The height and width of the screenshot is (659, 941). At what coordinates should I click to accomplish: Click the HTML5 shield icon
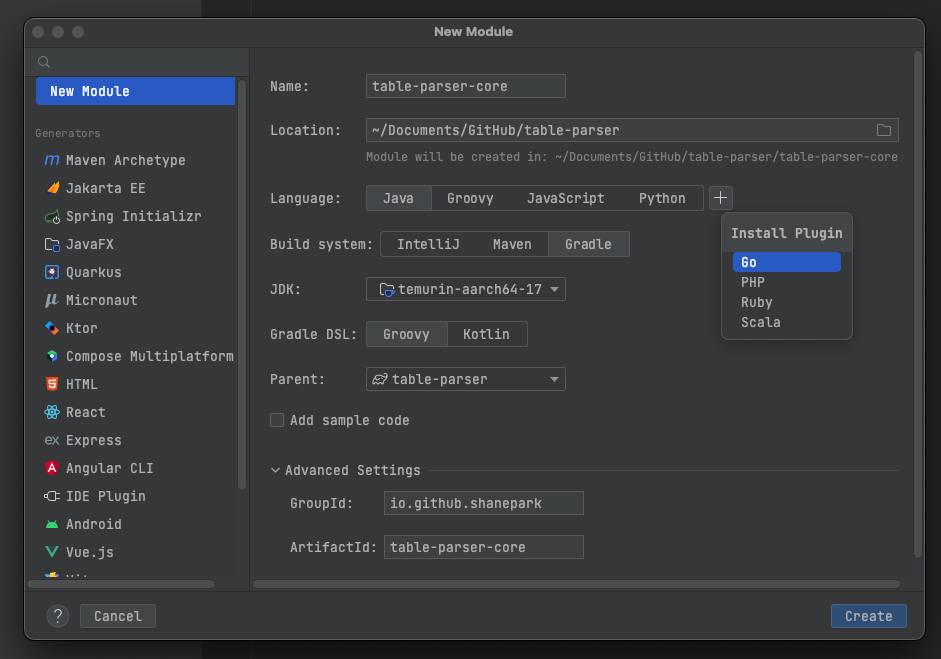click(52, 384)
